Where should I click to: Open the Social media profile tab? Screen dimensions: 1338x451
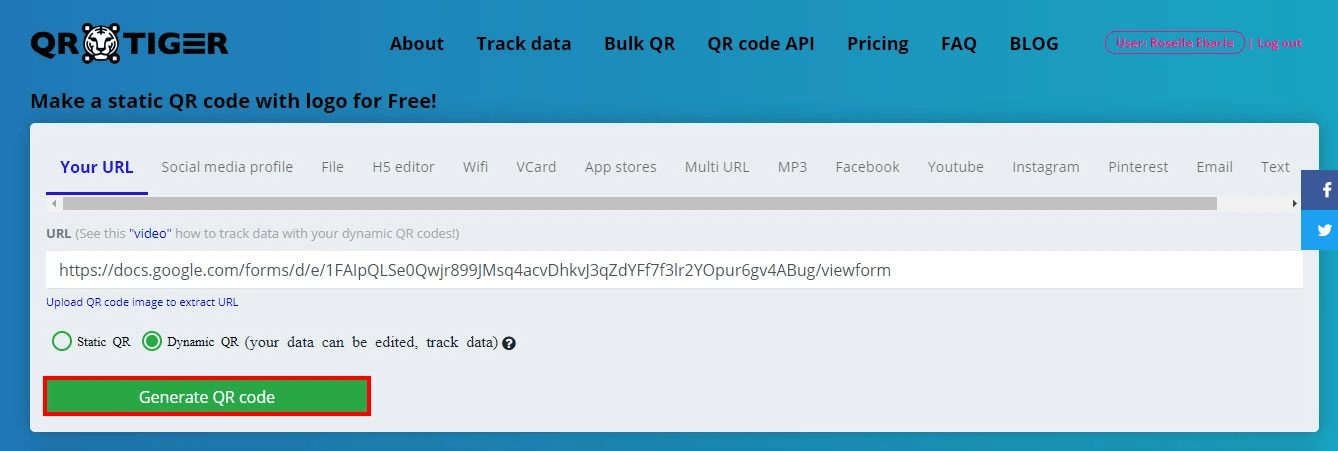[x=227, y=167]
